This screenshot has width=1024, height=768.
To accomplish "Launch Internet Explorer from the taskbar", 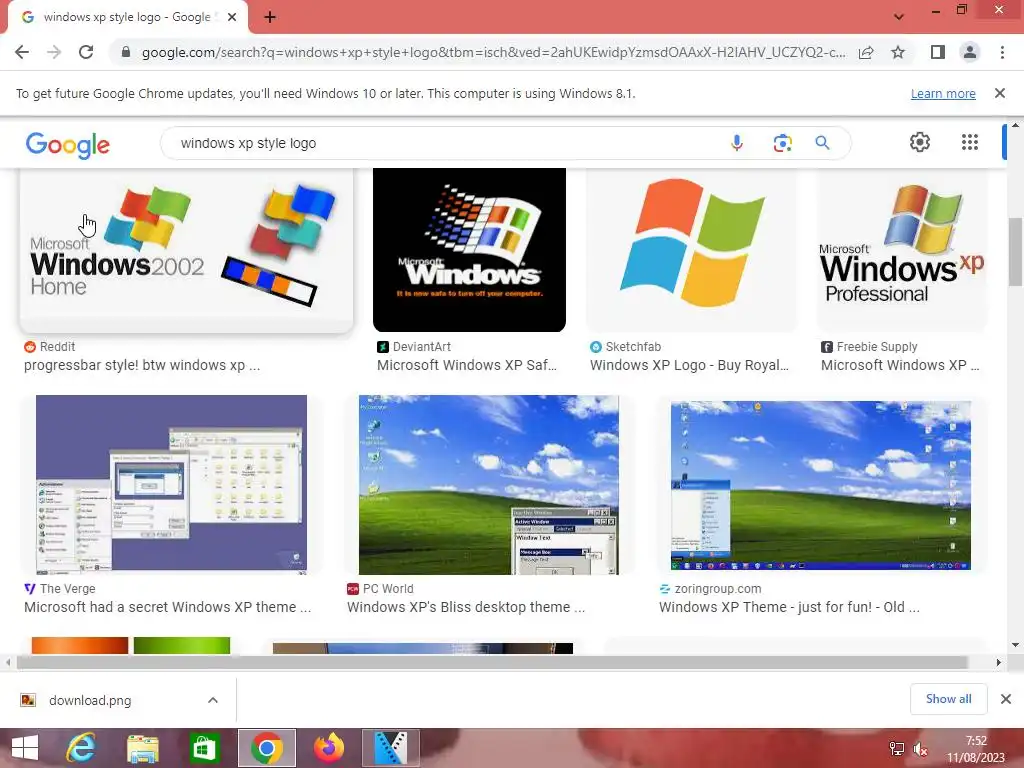I will 81,748.
